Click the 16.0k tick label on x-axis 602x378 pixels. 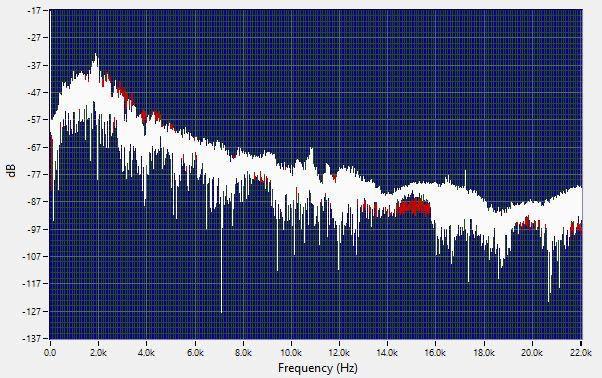(435, 352)
